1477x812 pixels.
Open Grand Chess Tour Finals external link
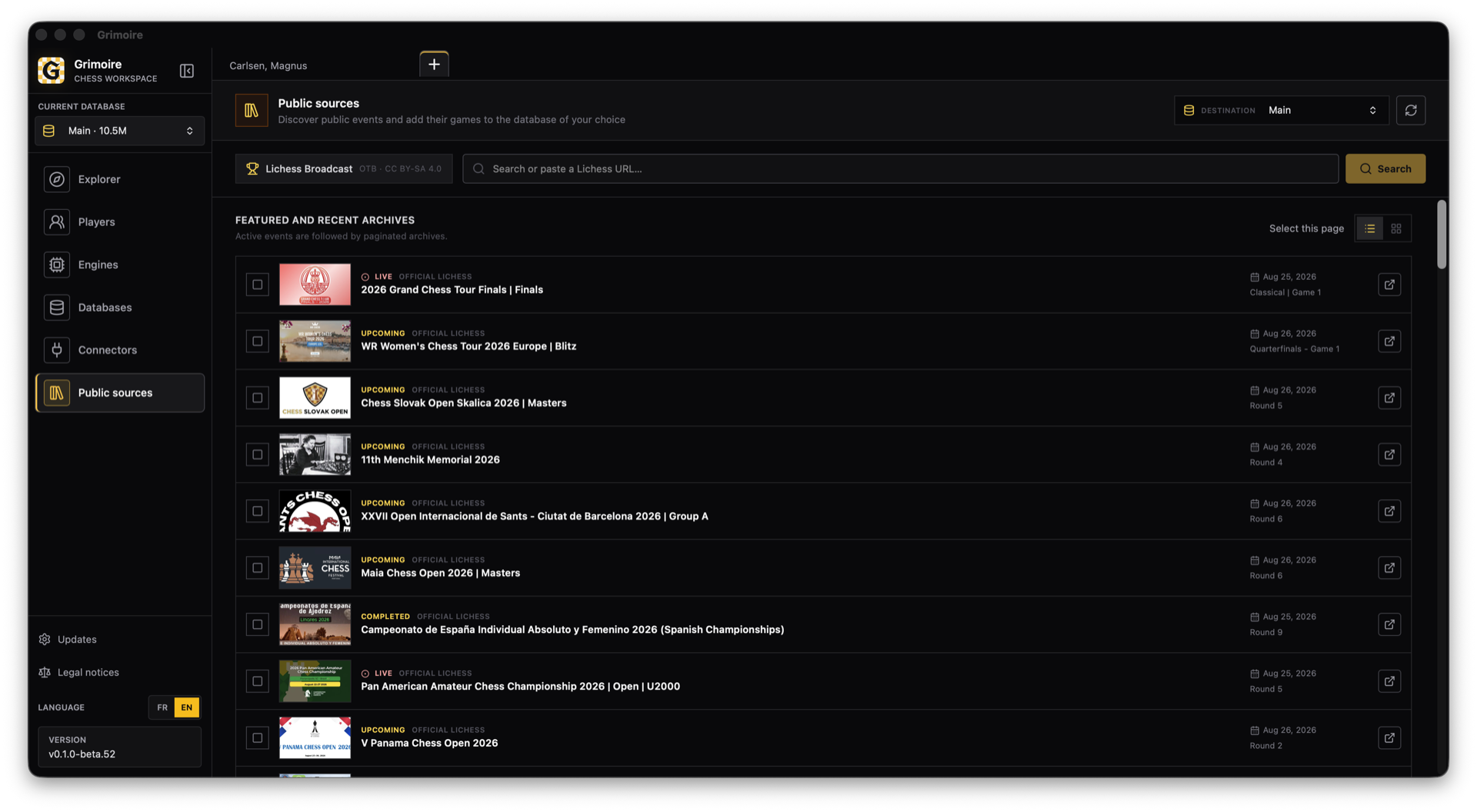tap(1389, 285)
